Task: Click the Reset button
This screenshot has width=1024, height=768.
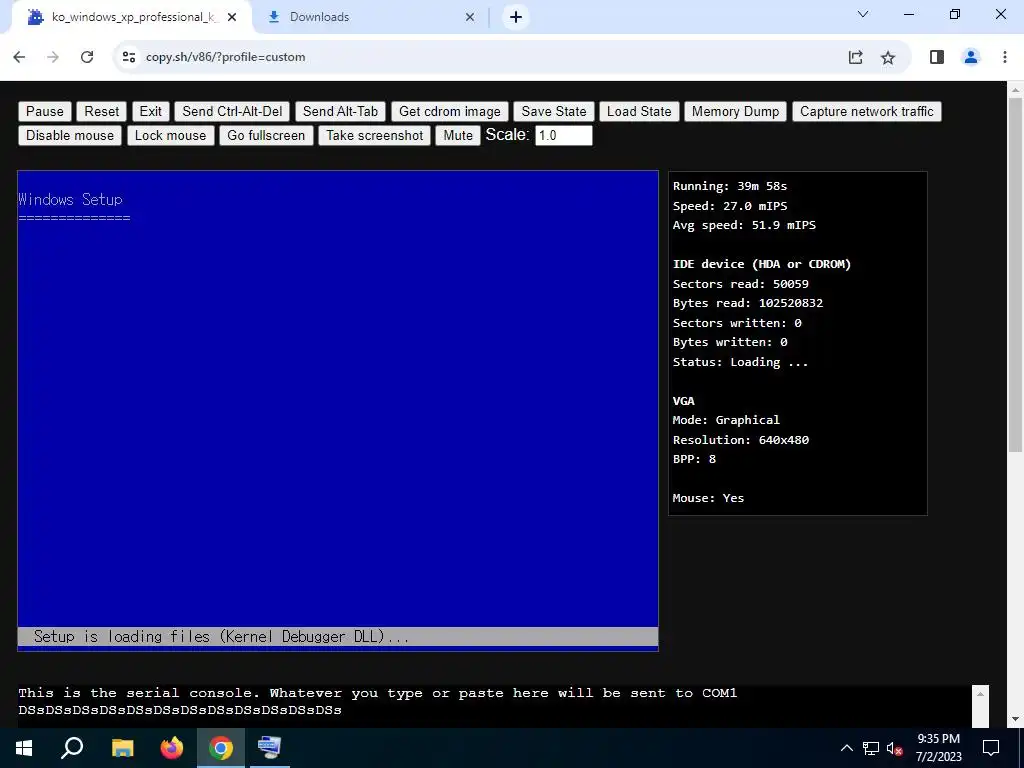Action: click(102, 111)
